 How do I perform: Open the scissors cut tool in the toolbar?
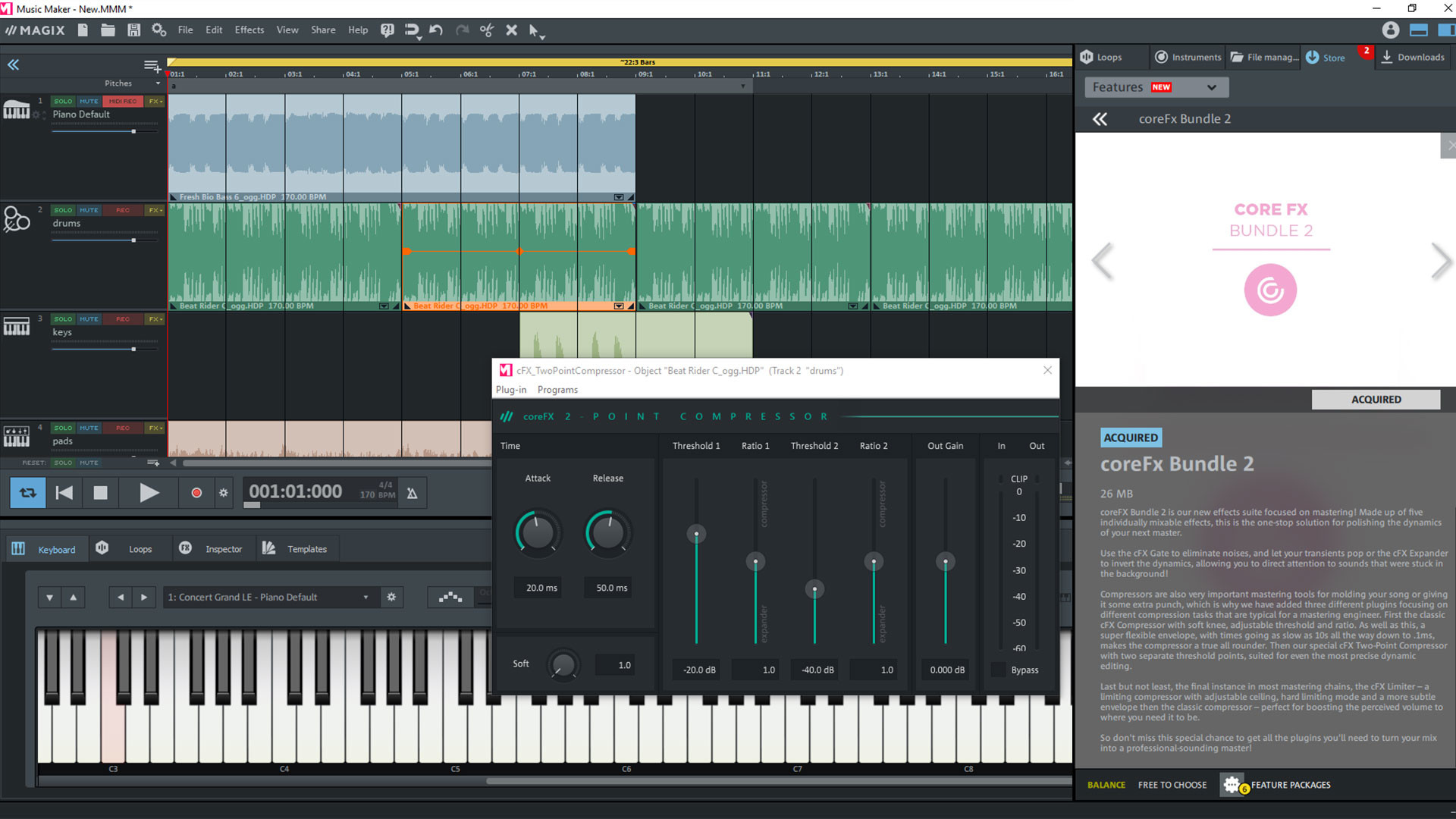pos(487,30)
